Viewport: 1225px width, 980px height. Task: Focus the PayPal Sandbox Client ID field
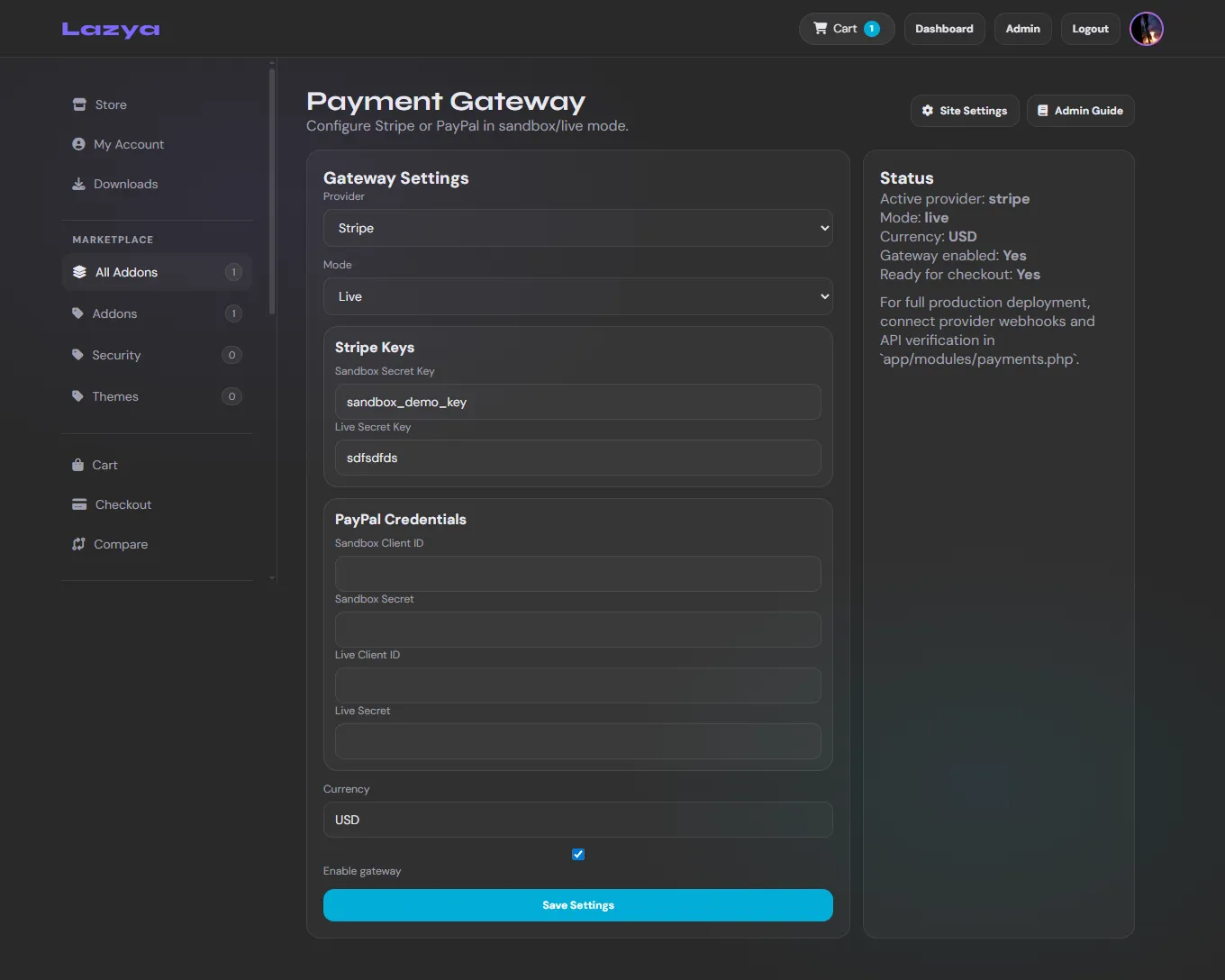tap(578, 574)
